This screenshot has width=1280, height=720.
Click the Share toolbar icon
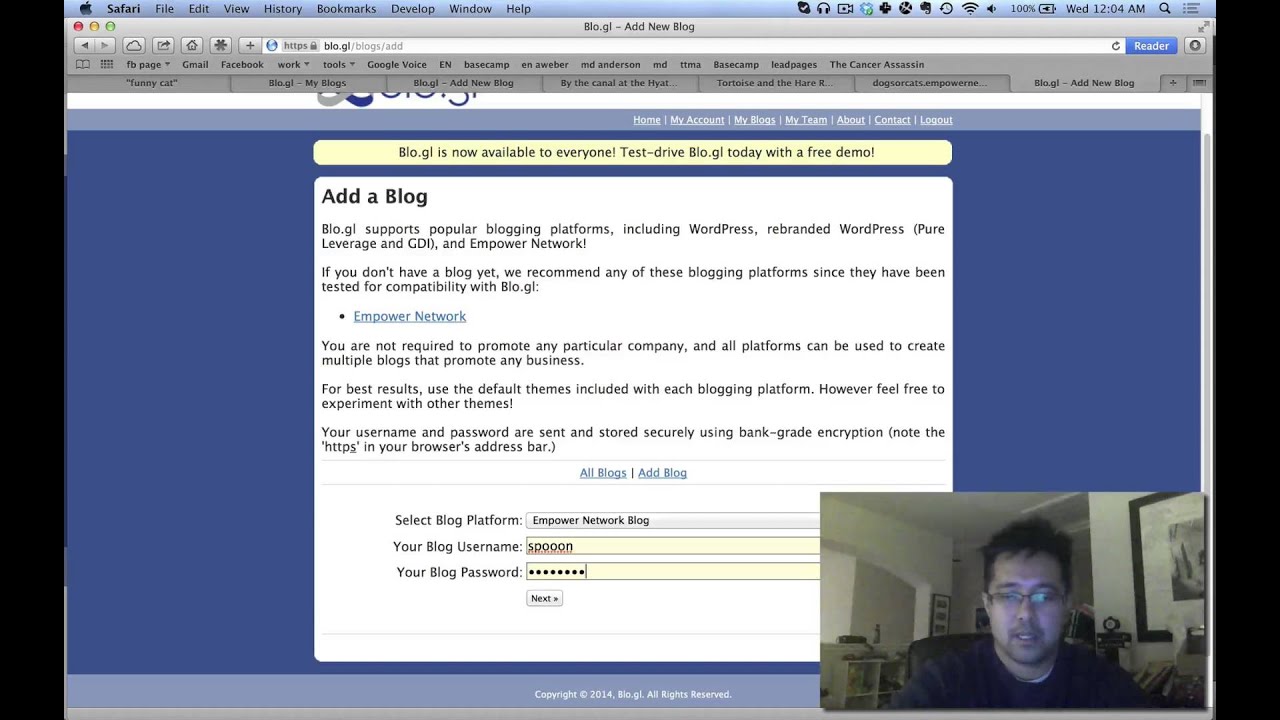pos(163,46)
